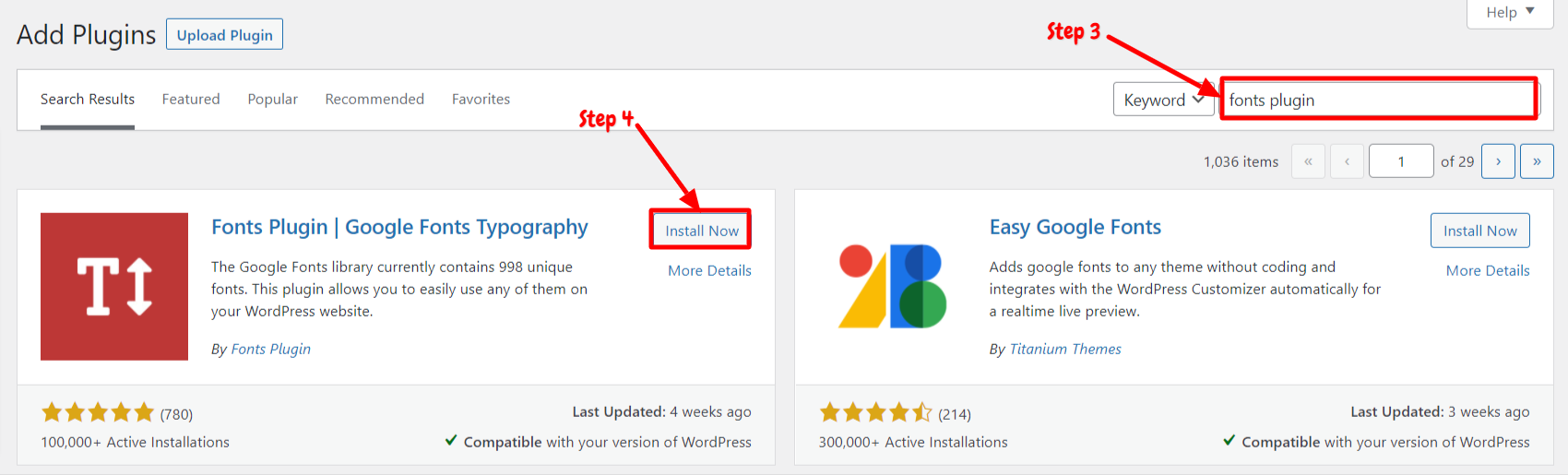Switch to the Popular tab
Screen dimensions: 1568x475
coord(272,99)
